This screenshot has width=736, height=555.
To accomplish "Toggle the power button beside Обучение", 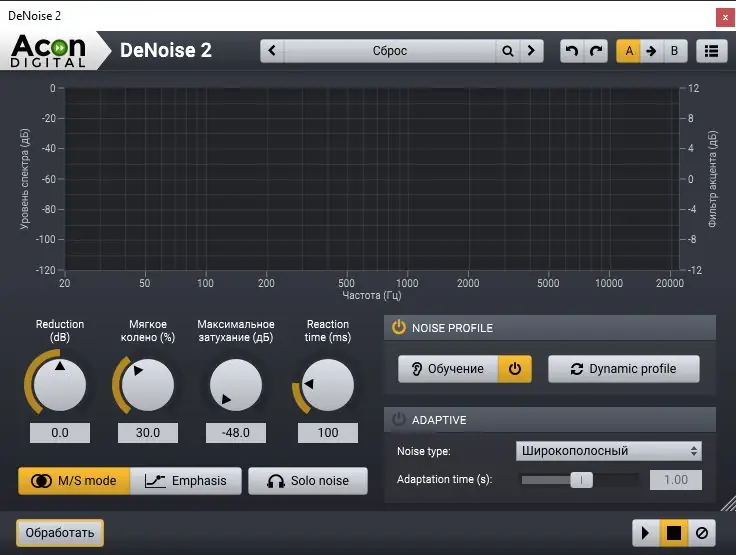I will click(x=514, y=369).
